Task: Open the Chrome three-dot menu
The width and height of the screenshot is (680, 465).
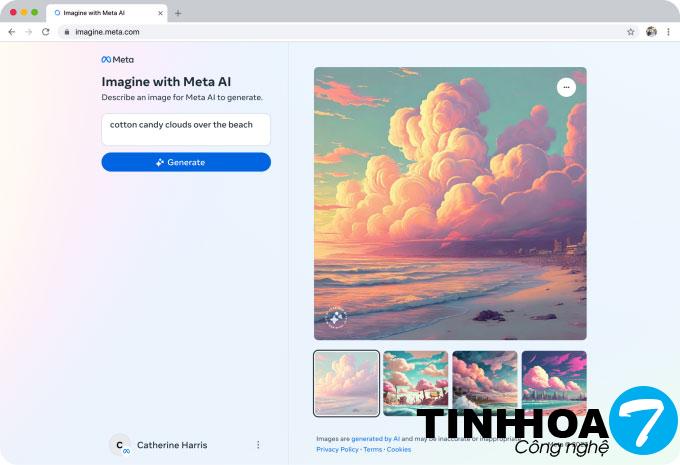Action: point(668,32)
